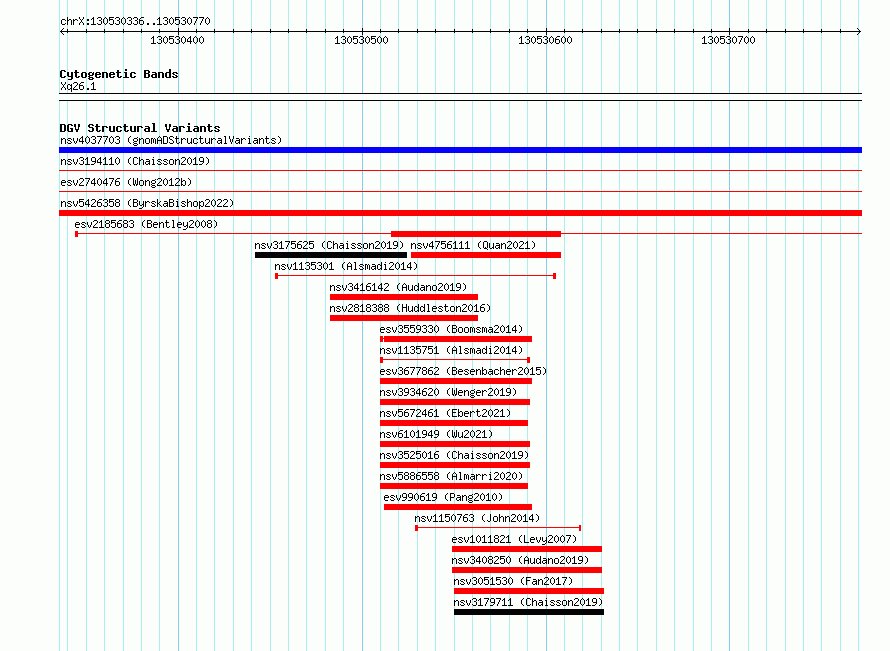Click nsv1135751 (Alsmadi2014) label

451,350
